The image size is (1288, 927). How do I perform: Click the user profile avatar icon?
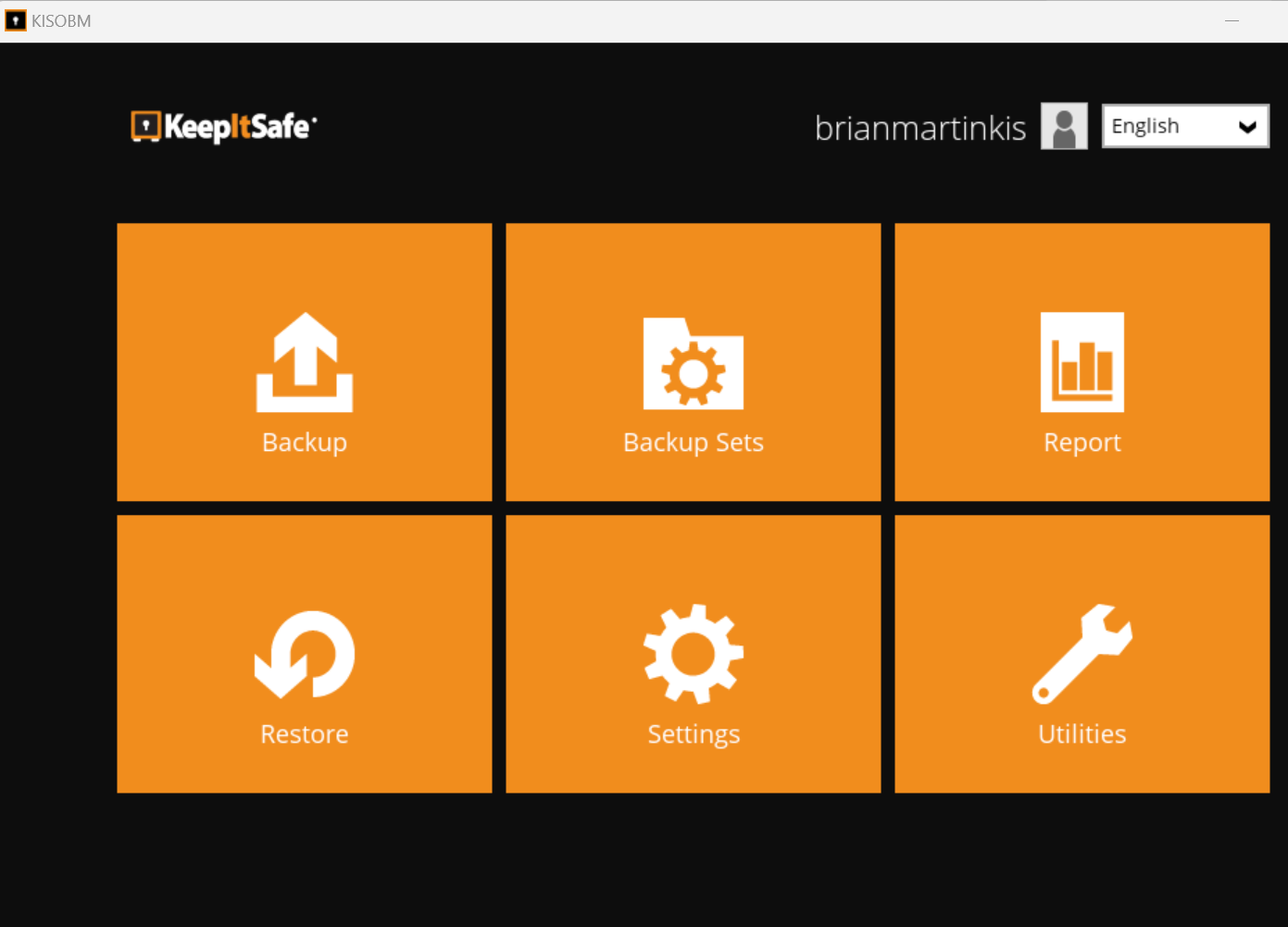[1063, 126]
